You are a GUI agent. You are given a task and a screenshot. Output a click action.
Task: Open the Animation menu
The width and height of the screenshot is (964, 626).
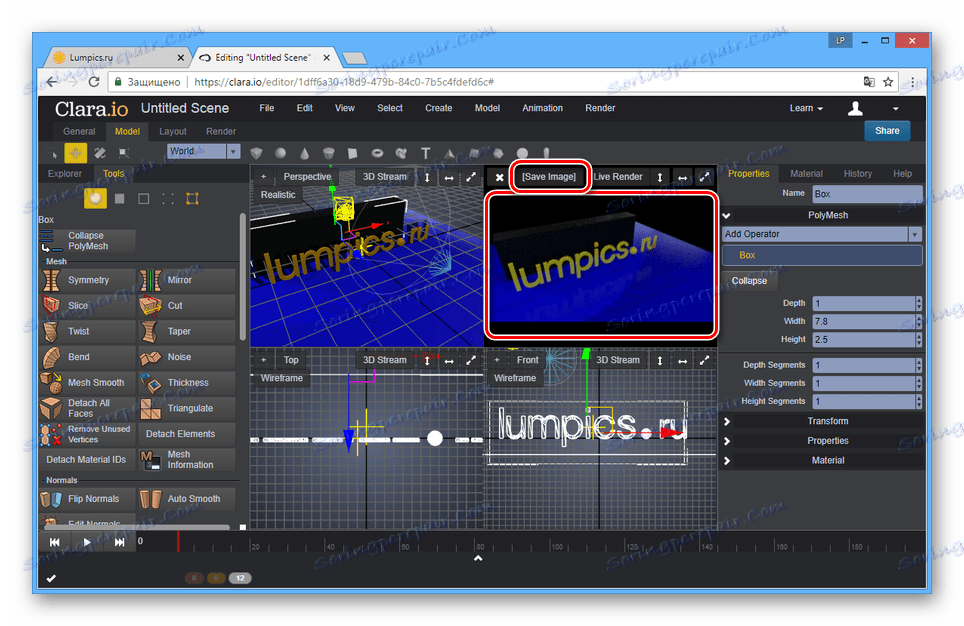(542, 108)
